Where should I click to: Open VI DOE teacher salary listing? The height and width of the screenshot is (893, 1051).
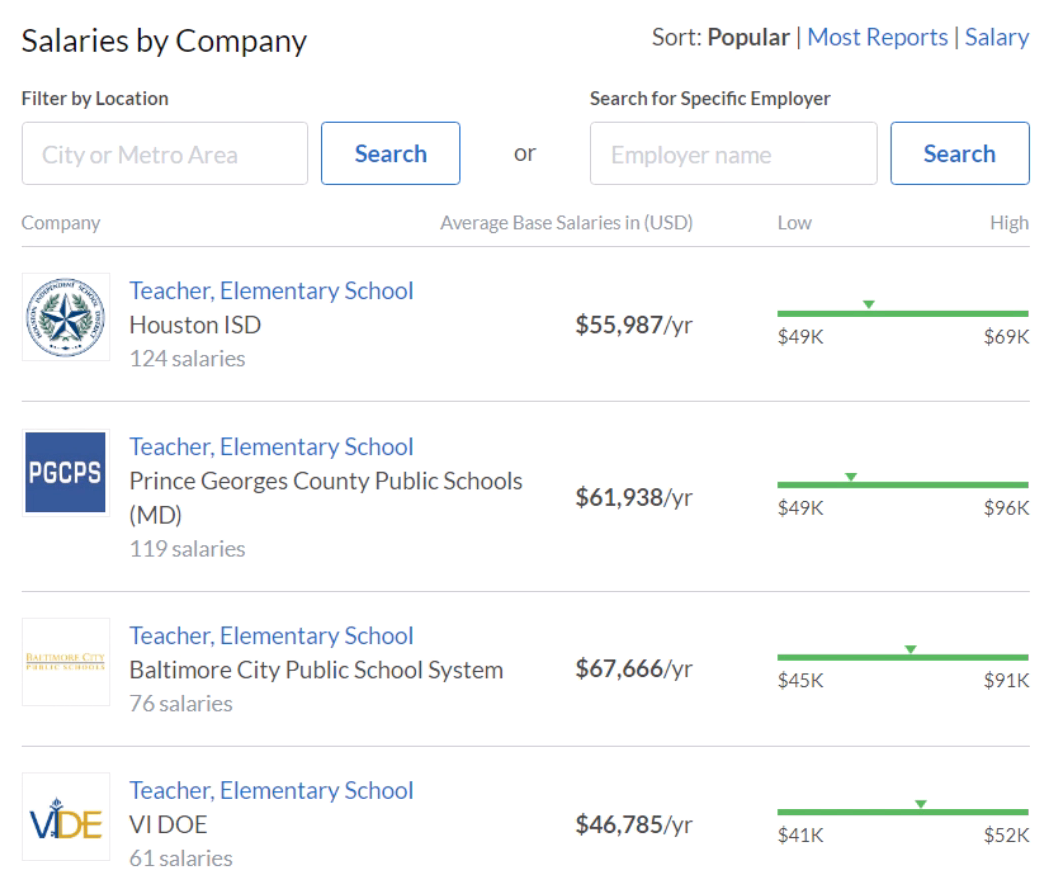point(271,790)
